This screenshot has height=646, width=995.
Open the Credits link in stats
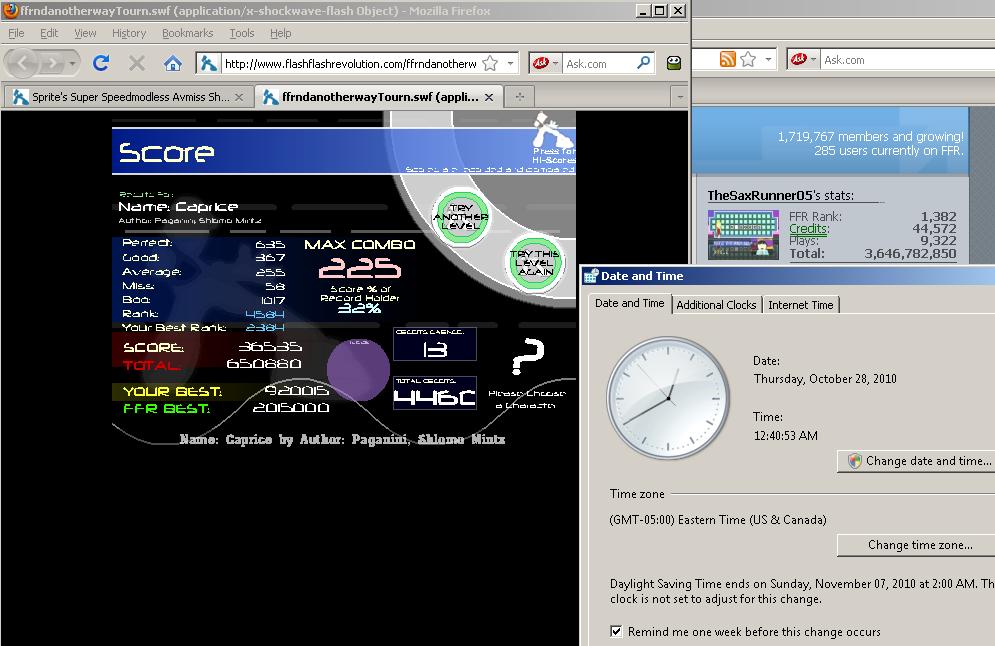tap(808, 228)
